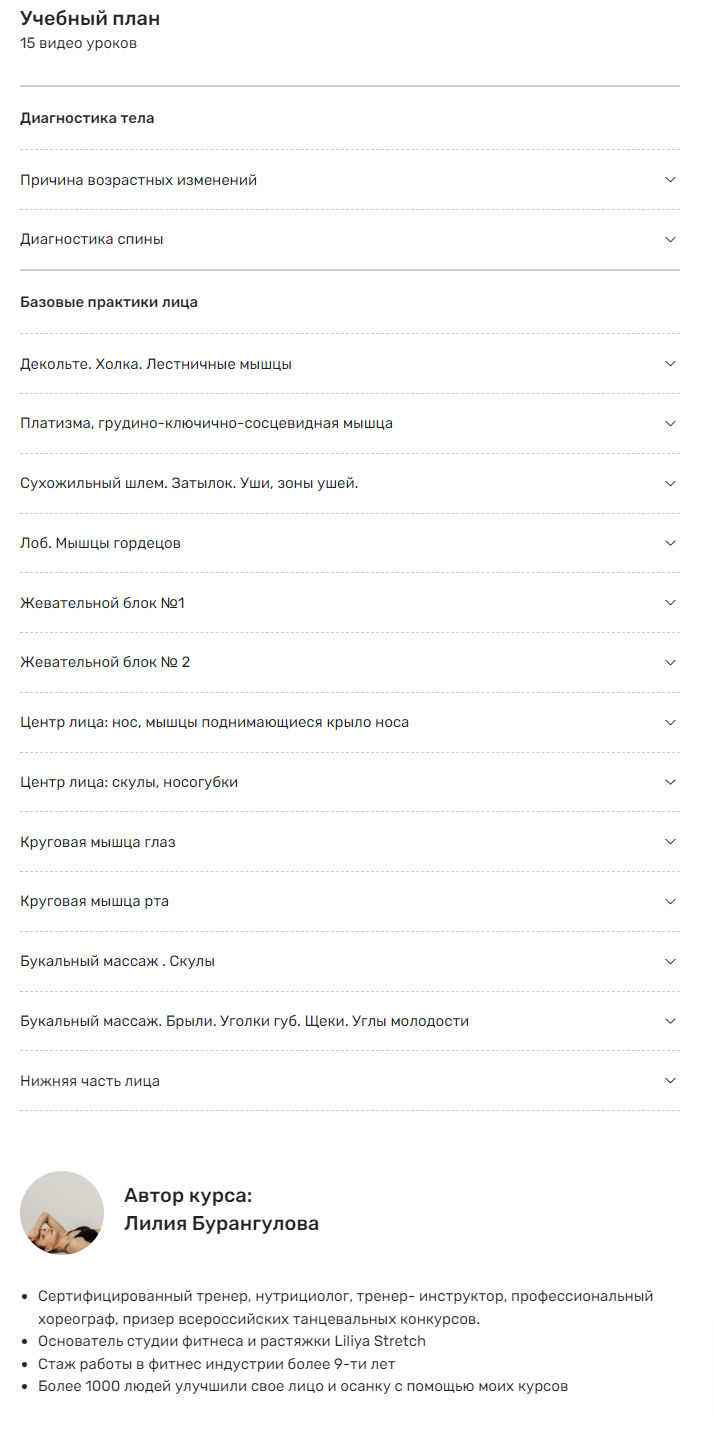
Task: Expand the 'Жевательной блок №1' chevron
Action: click(x=670, y=603)
